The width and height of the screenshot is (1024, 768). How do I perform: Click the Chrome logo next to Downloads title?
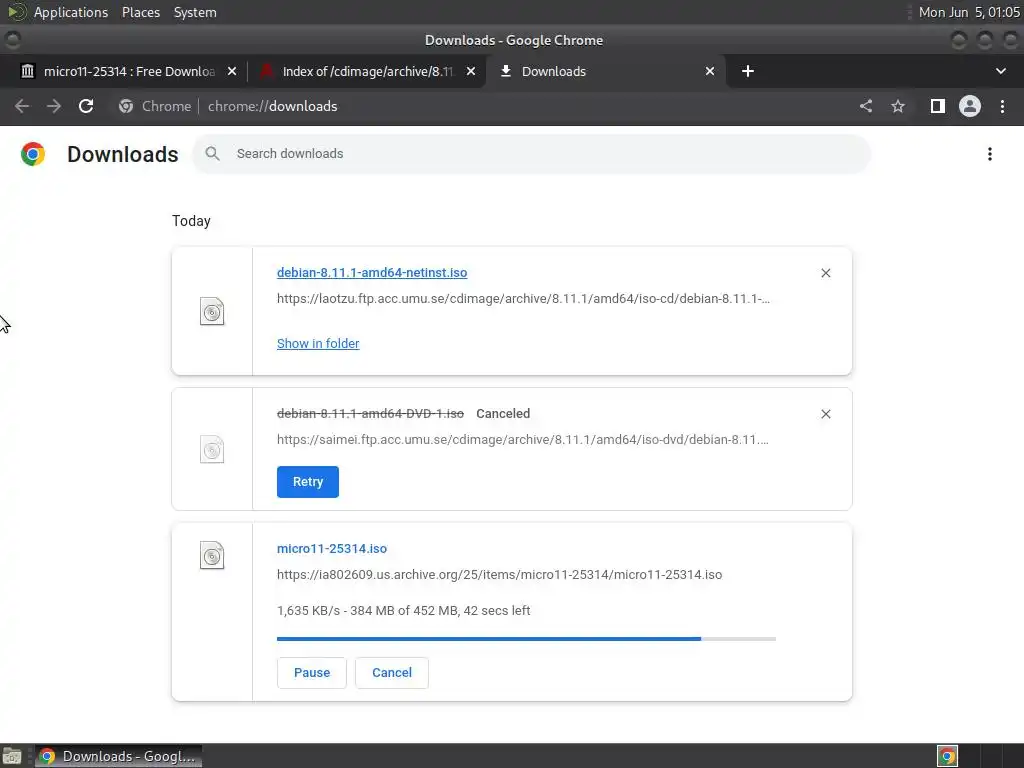(33, 154)
